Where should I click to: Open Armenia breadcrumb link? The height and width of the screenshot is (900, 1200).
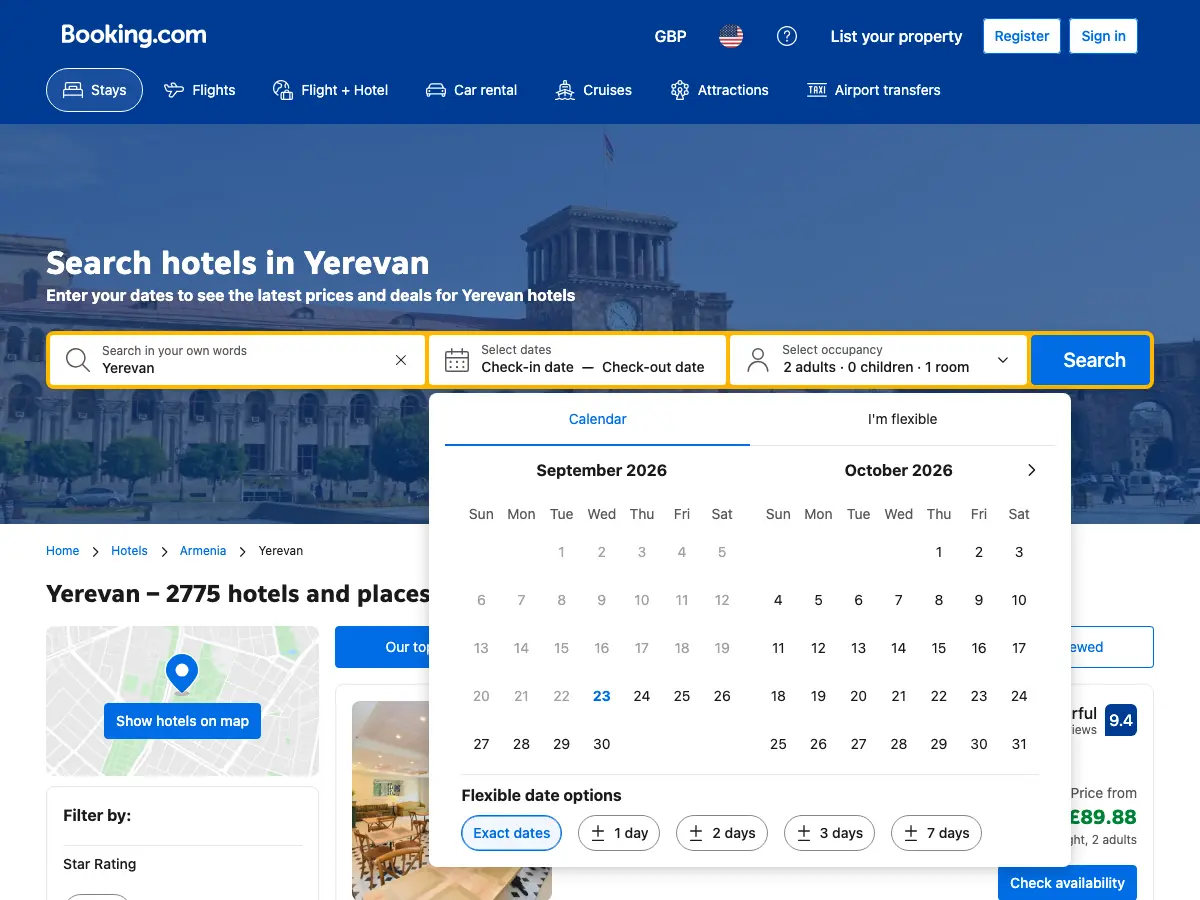[x=203, y=551]
